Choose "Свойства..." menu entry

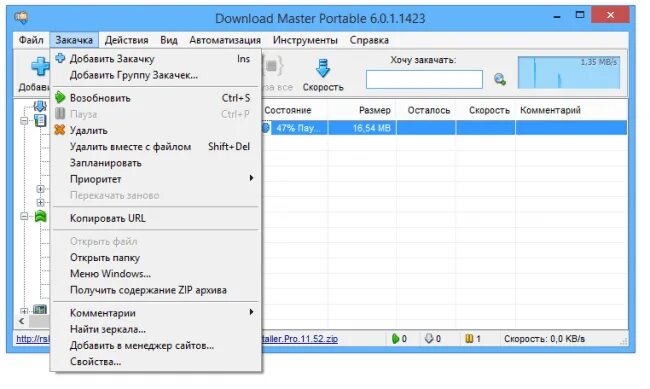(x=156, y=362)
